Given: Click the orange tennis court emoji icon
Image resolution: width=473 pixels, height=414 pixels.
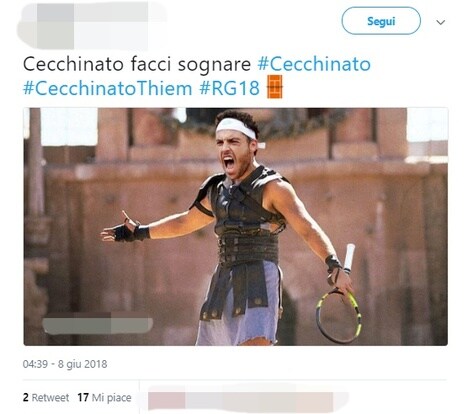Looking at the screenshot, I should coord(275,87).
